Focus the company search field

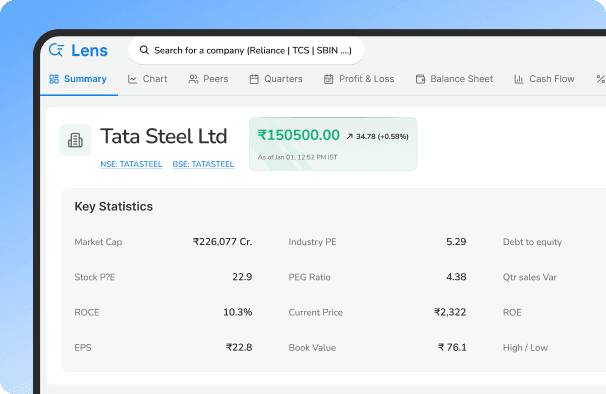pos(246,50)
